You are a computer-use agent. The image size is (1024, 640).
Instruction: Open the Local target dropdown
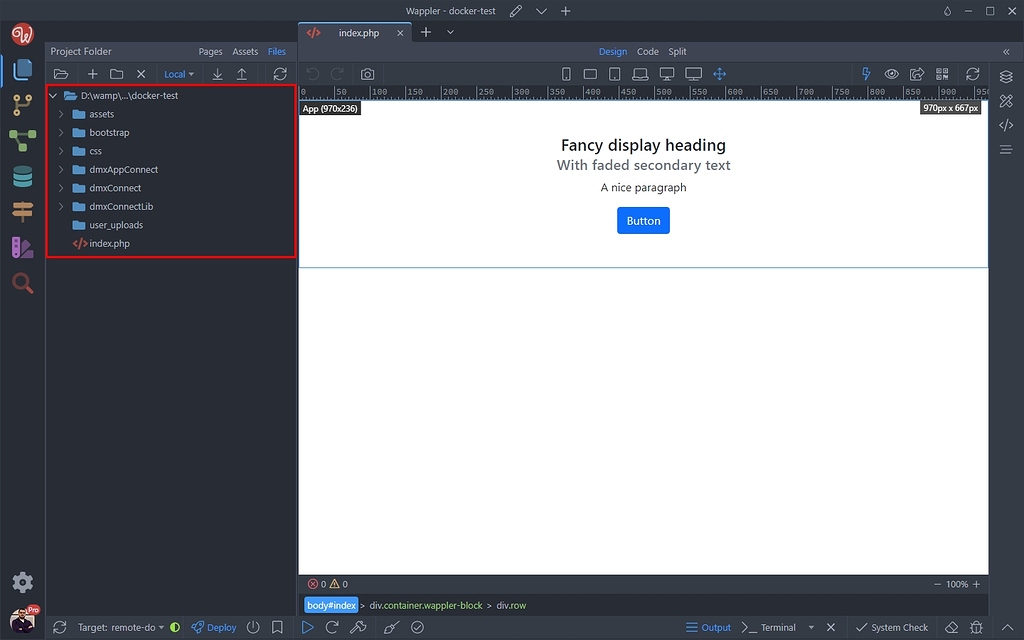coord(178,74)
